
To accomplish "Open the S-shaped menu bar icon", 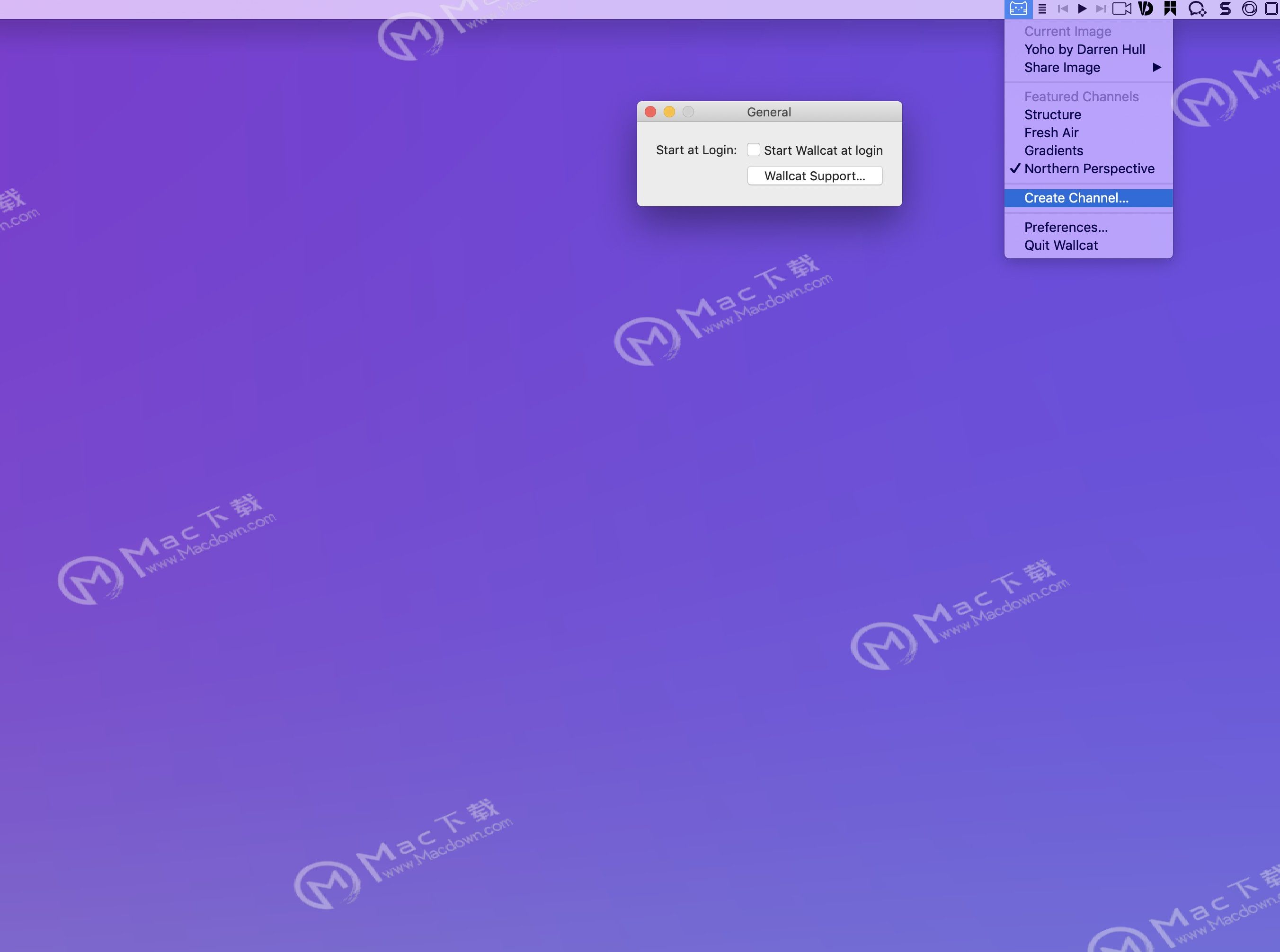I will pos(1225,9).
